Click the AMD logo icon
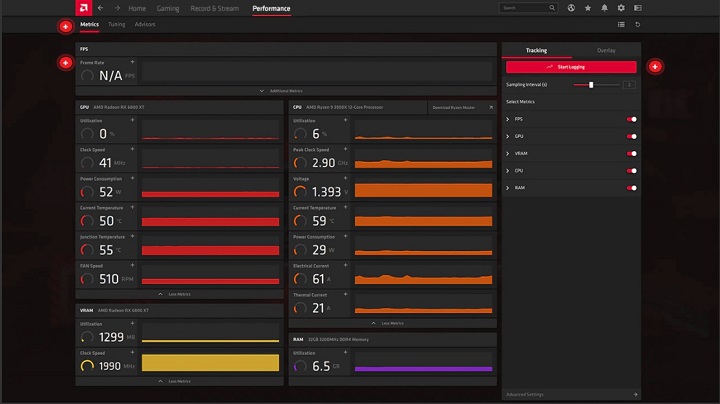The image size is (720, 404). [84, 8]
